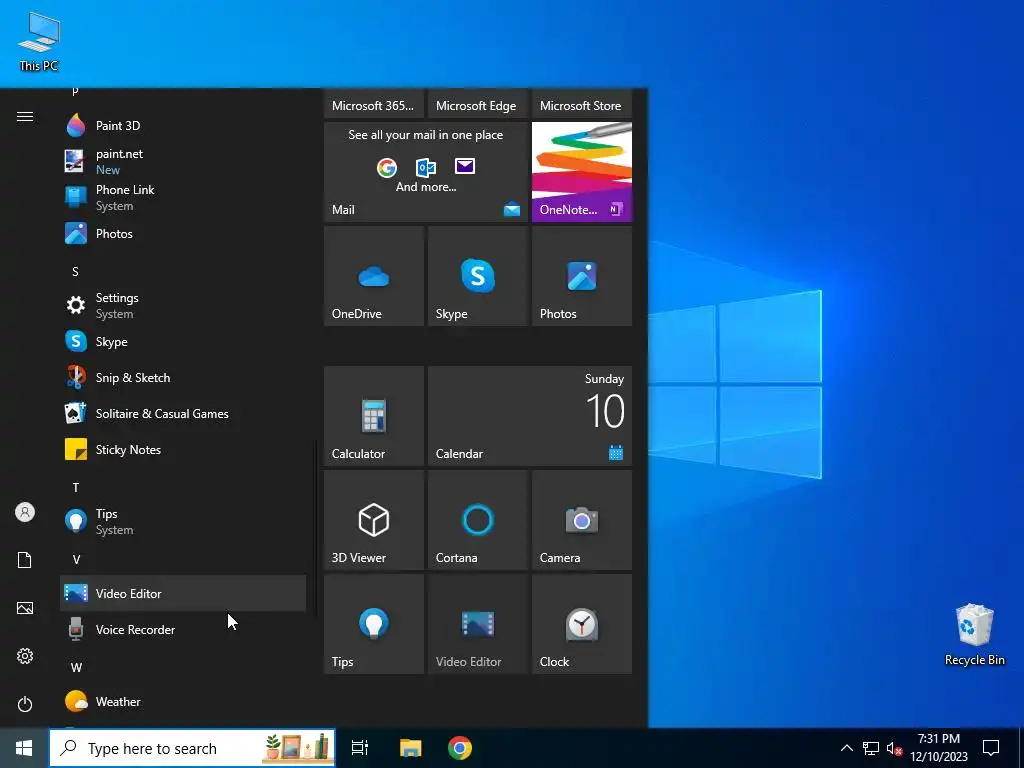Viewport: 1024px width, 768px height.
Task: Click the muted volume tray icon
Action: pyautogui.click(x=894, y=748)
